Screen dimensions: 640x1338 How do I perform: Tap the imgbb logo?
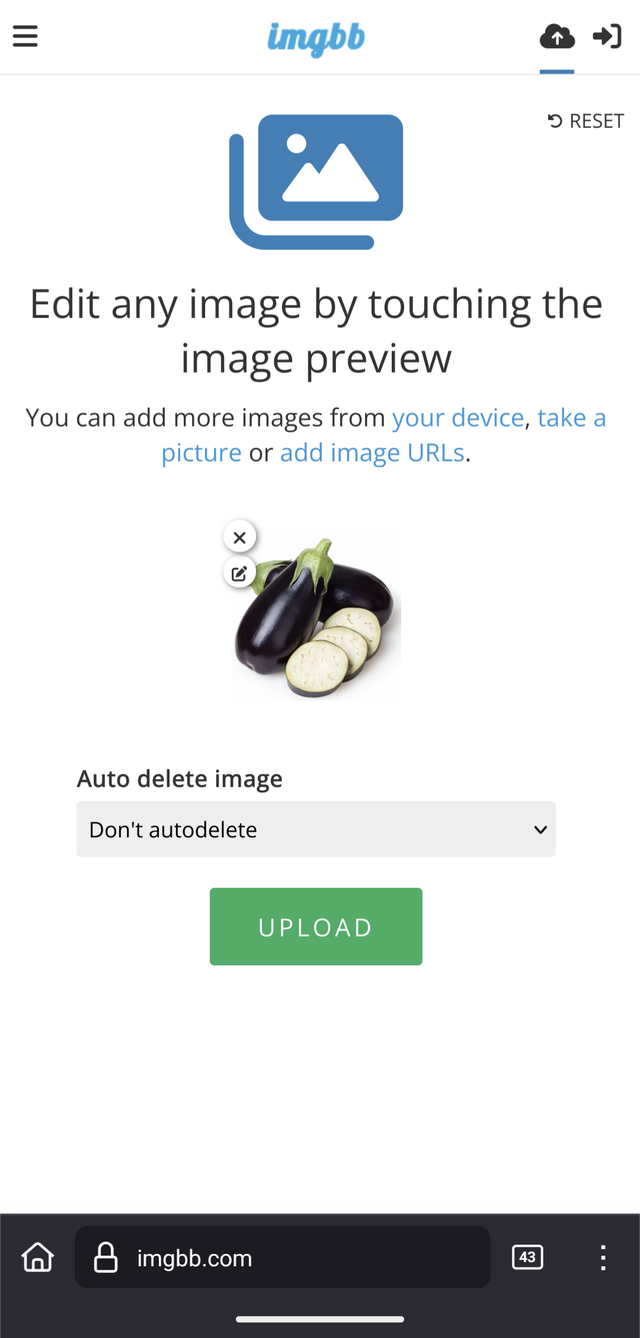(x=316, y=38)
